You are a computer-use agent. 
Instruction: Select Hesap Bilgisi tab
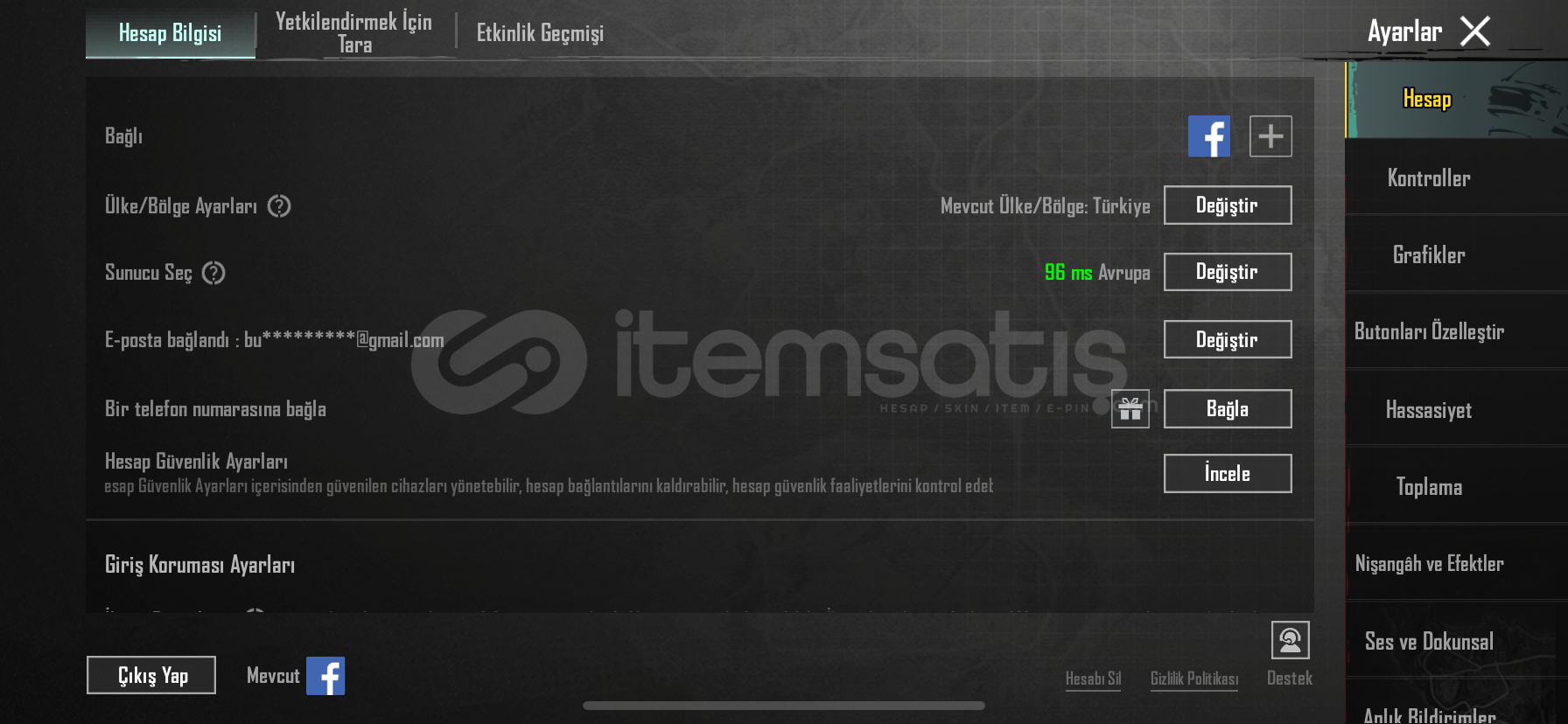click(x=171, y=33)
